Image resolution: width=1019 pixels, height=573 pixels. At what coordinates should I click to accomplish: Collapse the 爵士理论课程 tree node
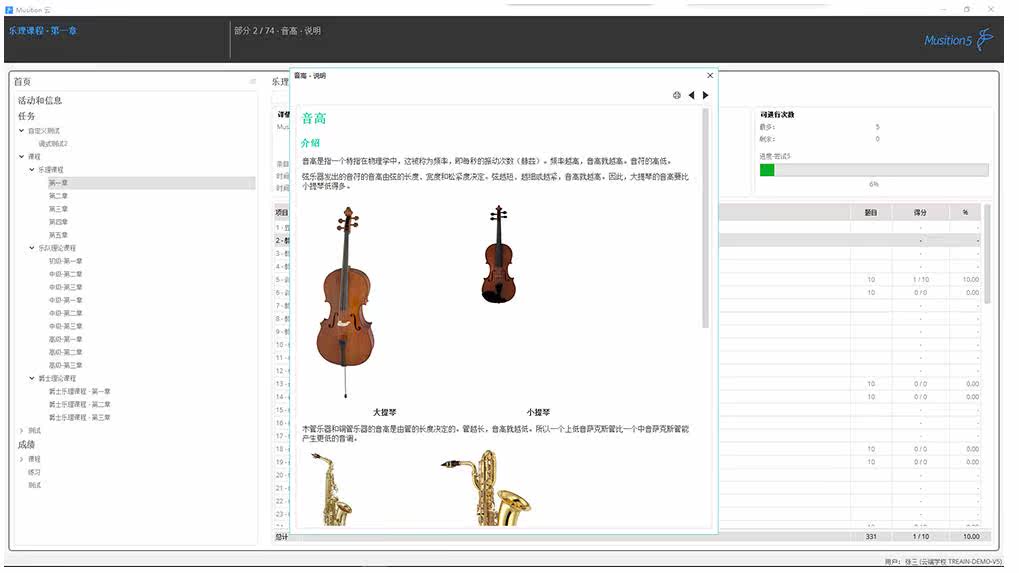pyautogui.click(x=32, y=378)
